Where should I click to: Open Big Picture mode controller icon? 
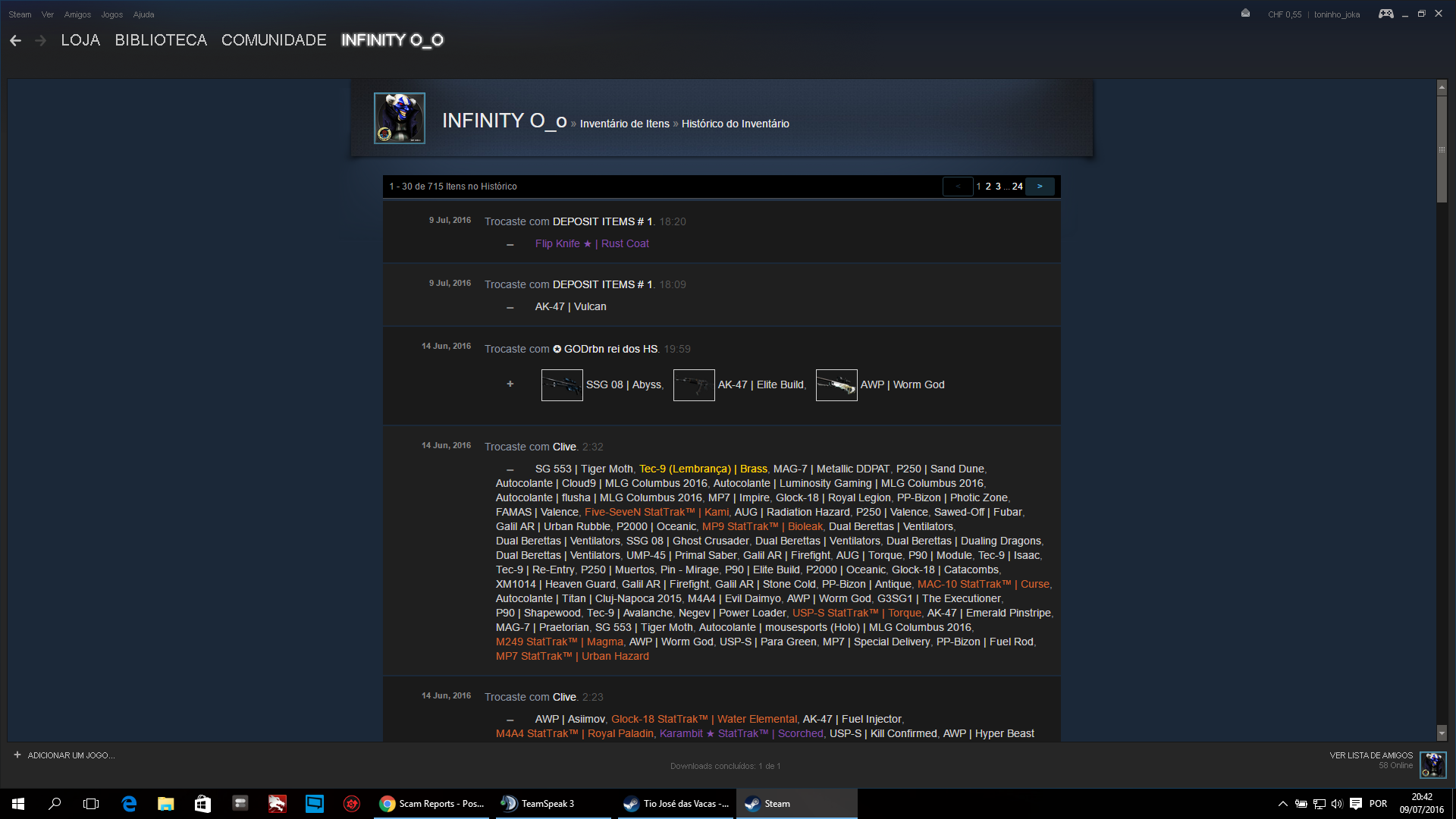coord(1385,14)
